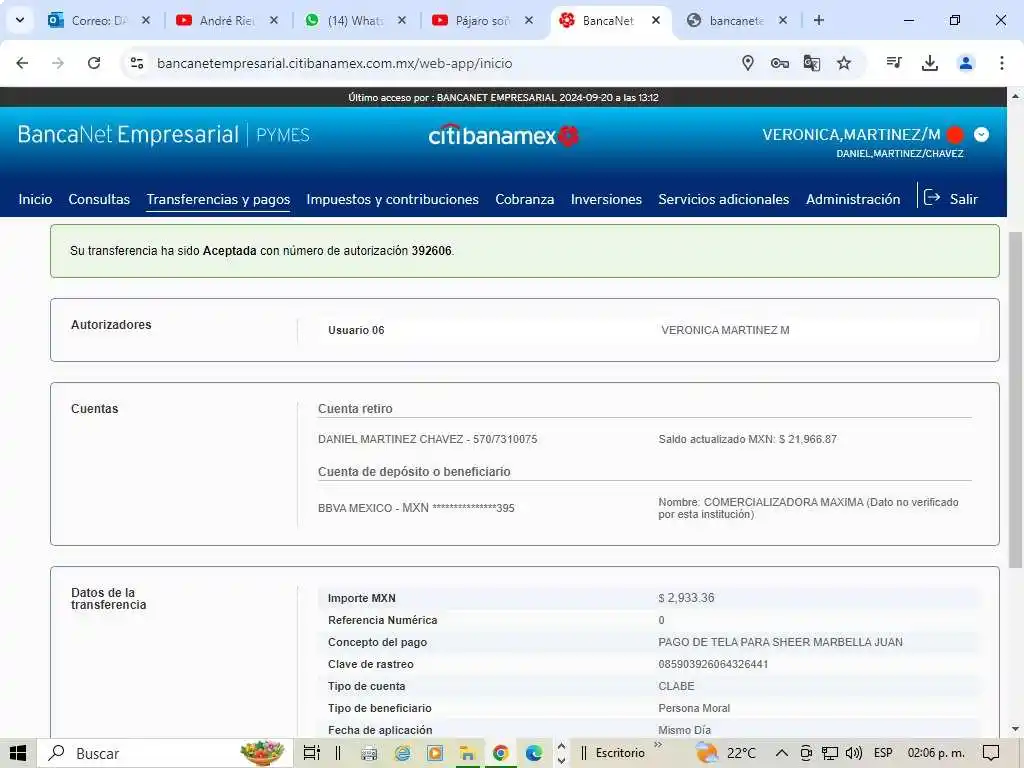Open the saved passwords key icon

point(780,63)
